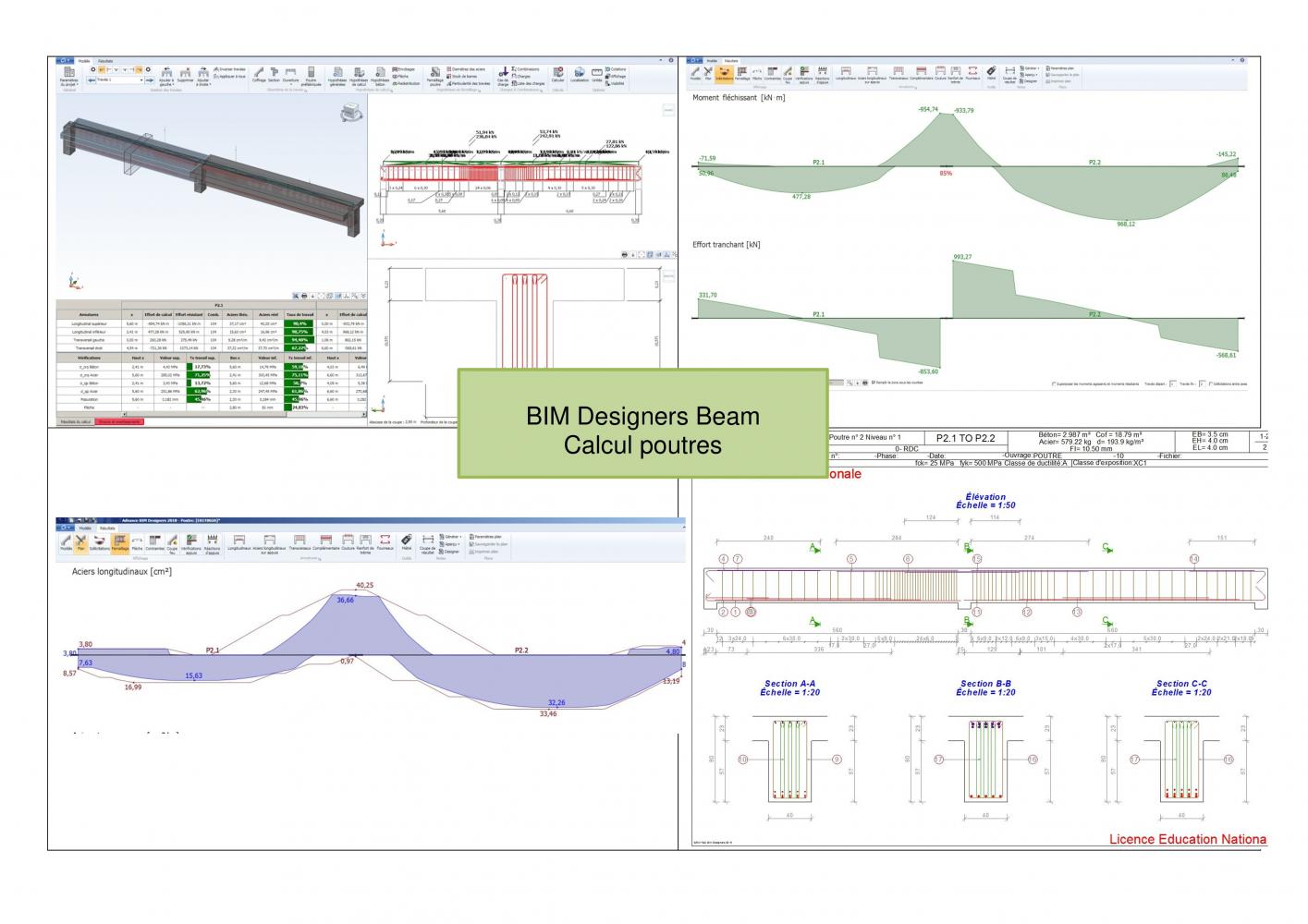Toggle Remplir la zone sous les courbes
Viewport: 1308px width, 924px height.
point(897,383)
